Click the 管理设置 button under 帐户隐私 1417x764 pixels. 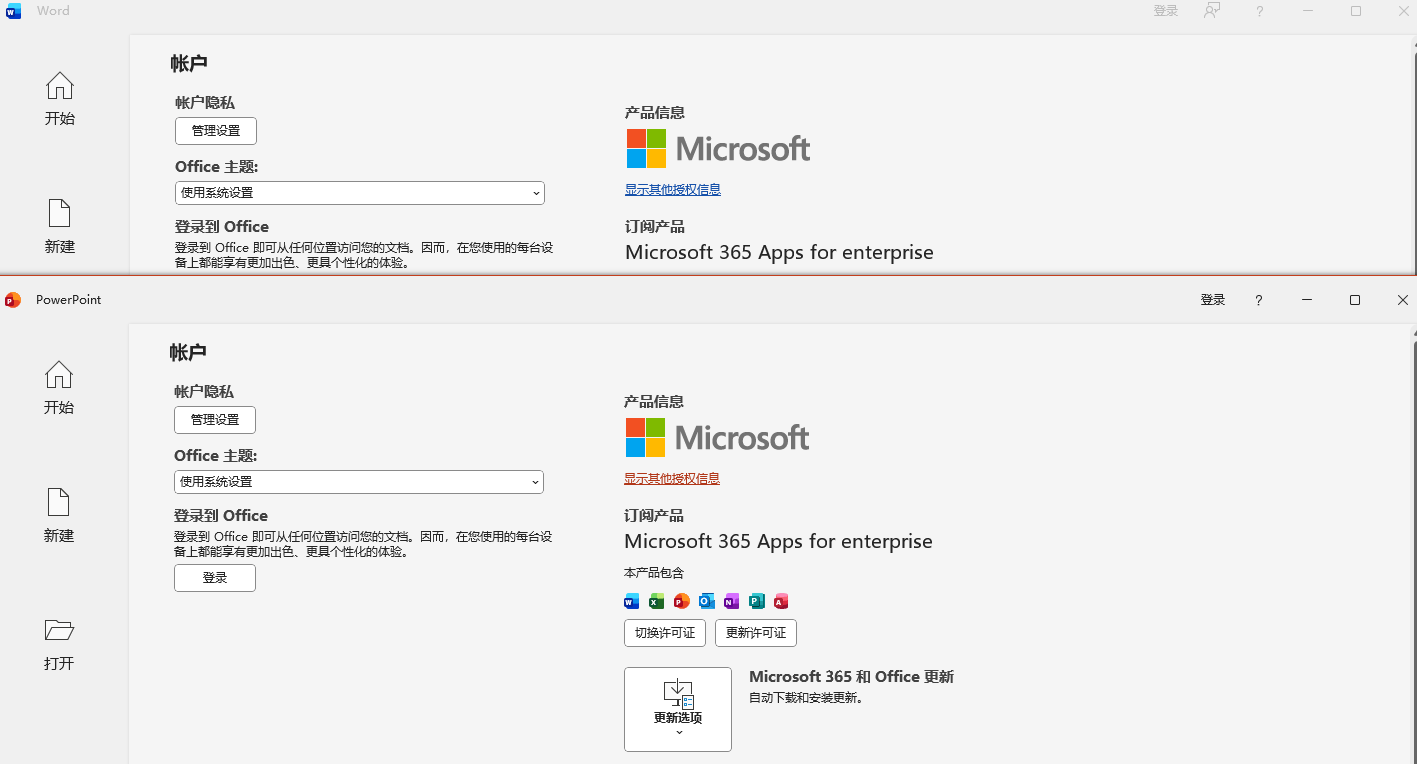point(214,420)
